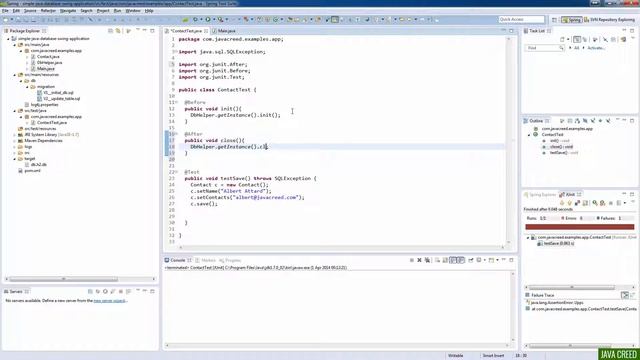Click the Clear Console icon
The image size is (640, 360).
[x=437, y=260]
